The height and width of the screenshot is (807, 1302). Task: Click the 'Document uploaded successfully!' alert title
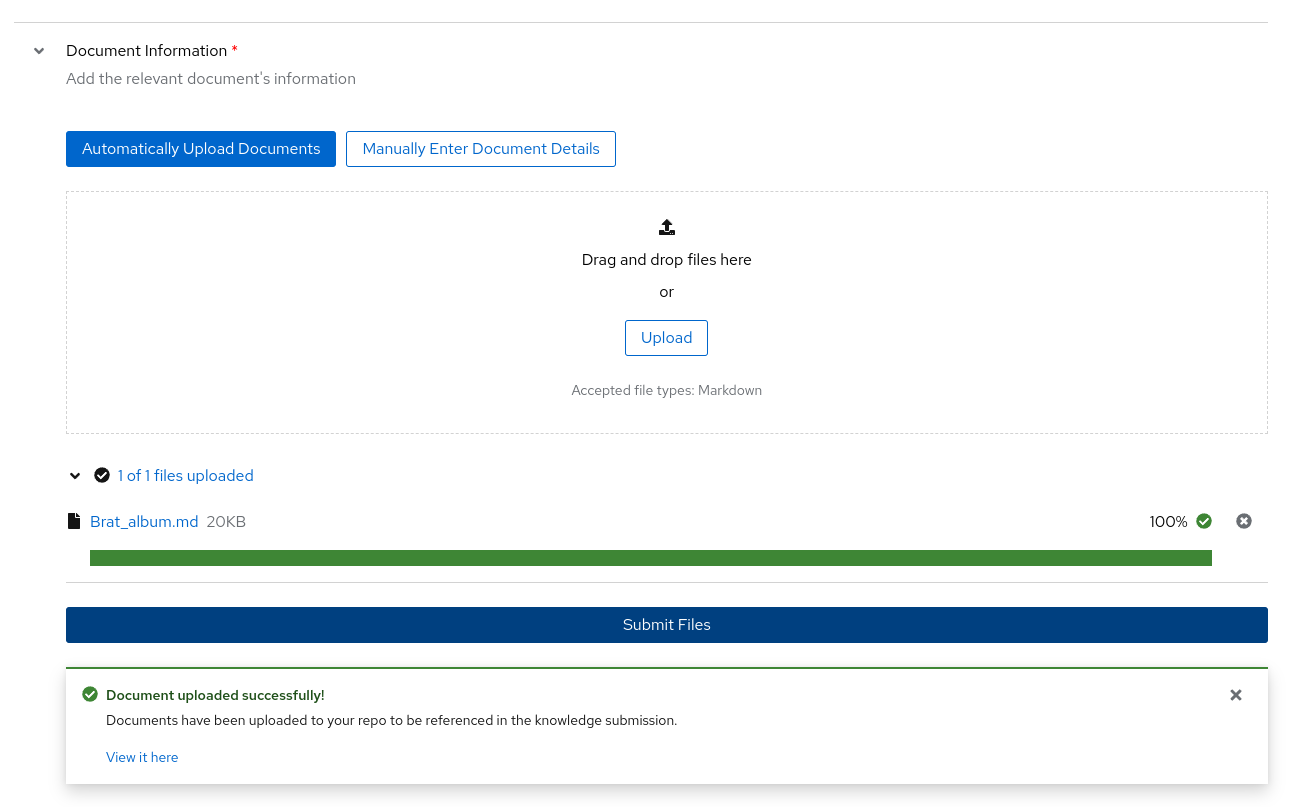[x=215, y=695]
